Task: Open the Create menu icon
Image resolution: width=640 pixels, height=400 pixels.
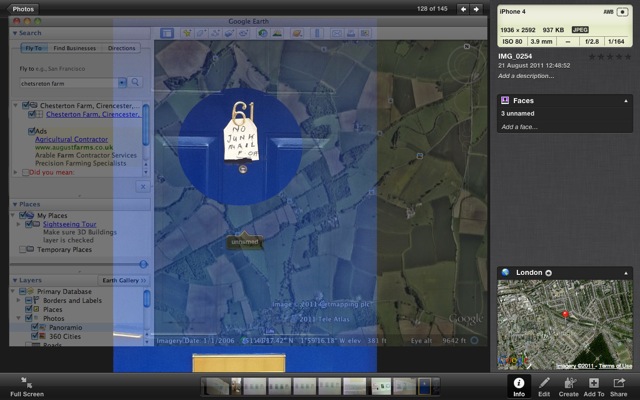Action: pos(569,386)
